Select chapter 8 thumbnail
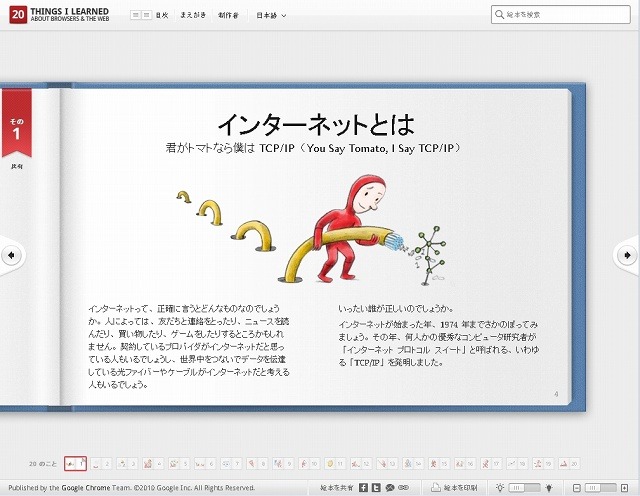This screenshot has width=640, height=496. (x=257, y=464)
